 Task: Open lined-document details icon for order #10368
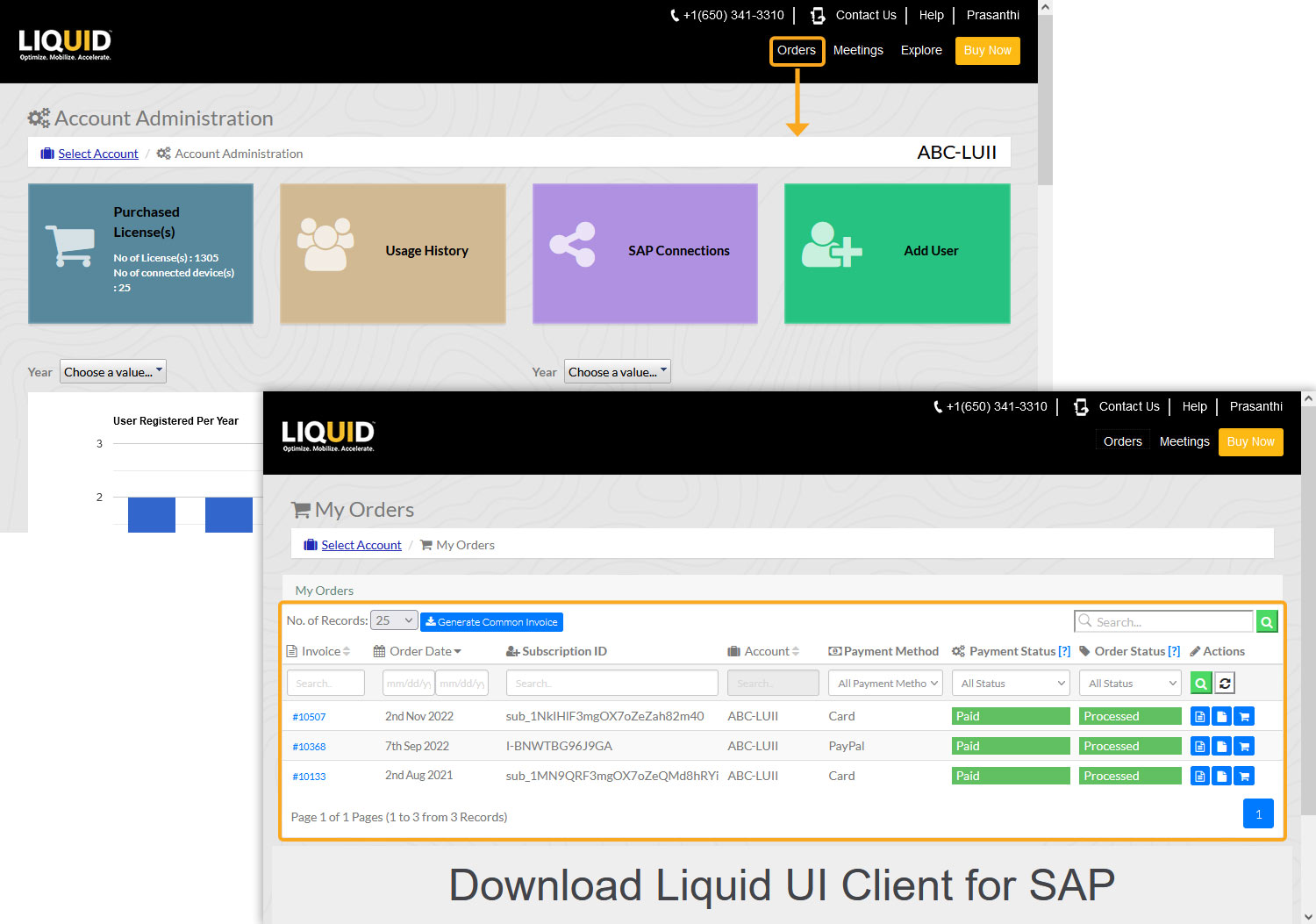pos(1200,746)
